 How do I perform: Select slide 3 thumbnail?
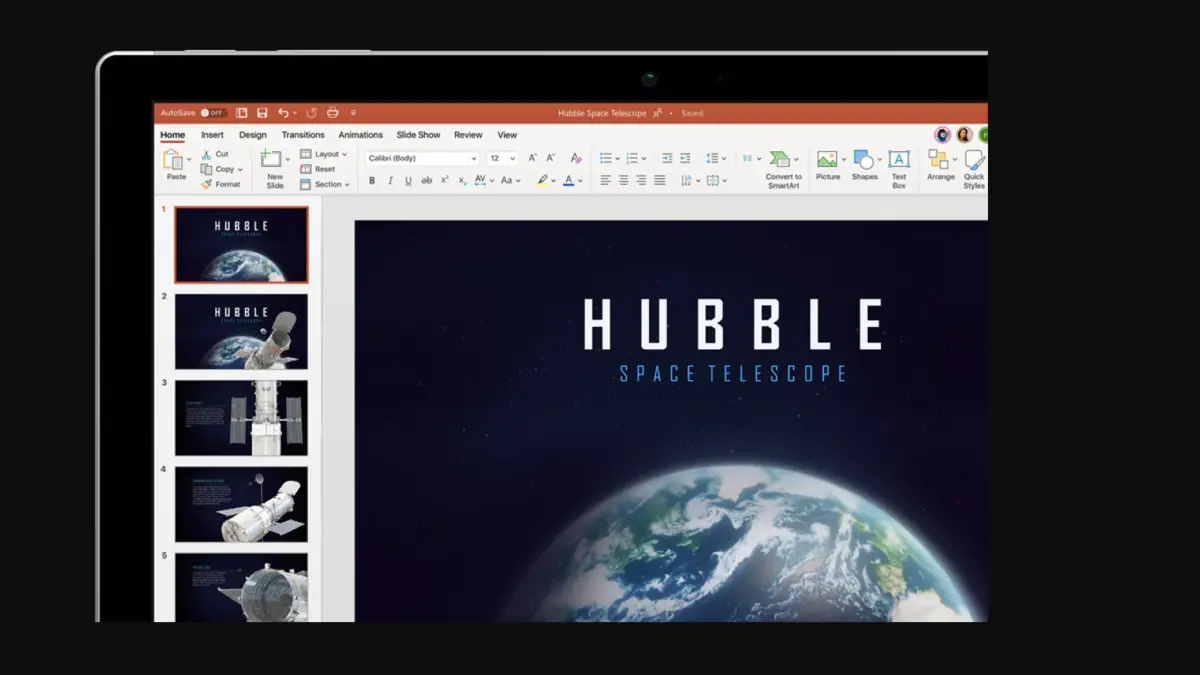point(241,418)
